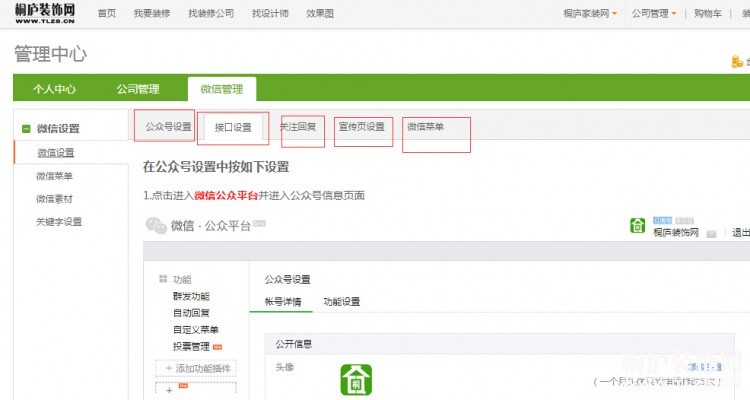Click the 功能 grid icon in sidebar

click(163, 279)
